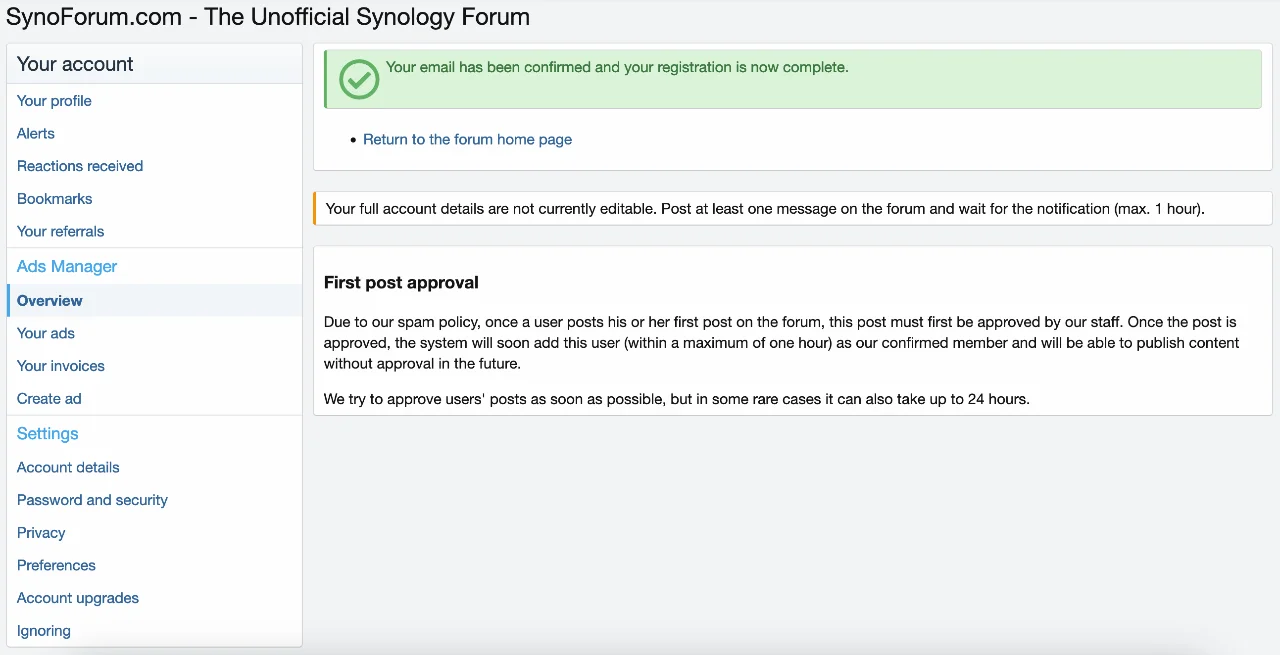The width and height of the screenshot is (1280, 655).
Task: Open Privacy settings
Action: (41, 533)
